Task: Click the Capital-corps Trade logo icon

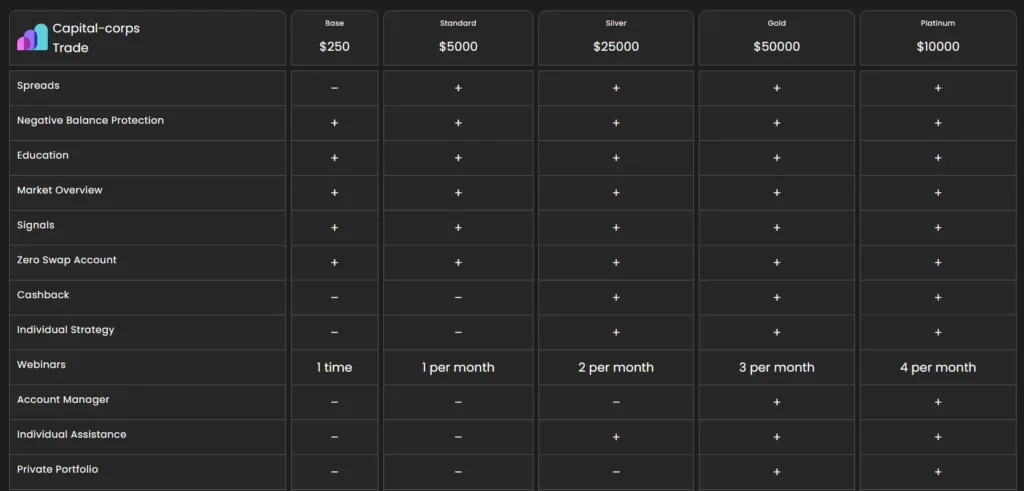Action: [x=32, y=38]
